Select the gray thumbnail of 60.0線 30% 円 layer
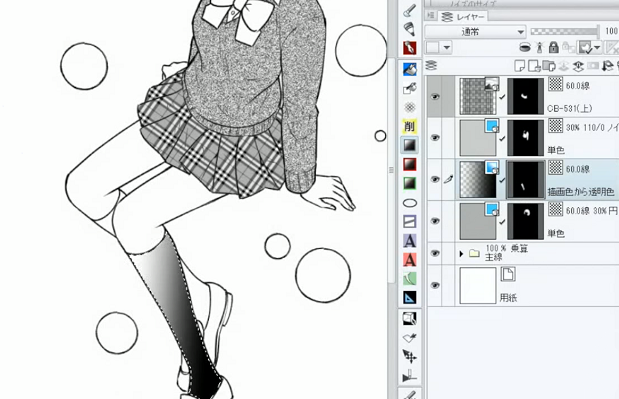 pos(478,221)
